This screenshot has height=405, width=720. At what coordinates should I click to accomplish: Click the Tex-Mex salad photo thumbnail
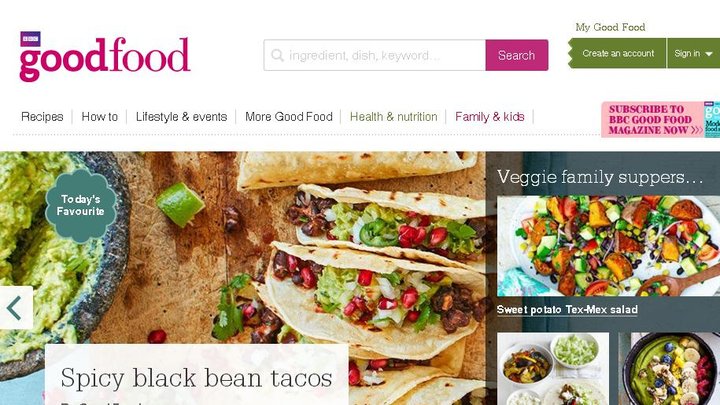[608, 246]
